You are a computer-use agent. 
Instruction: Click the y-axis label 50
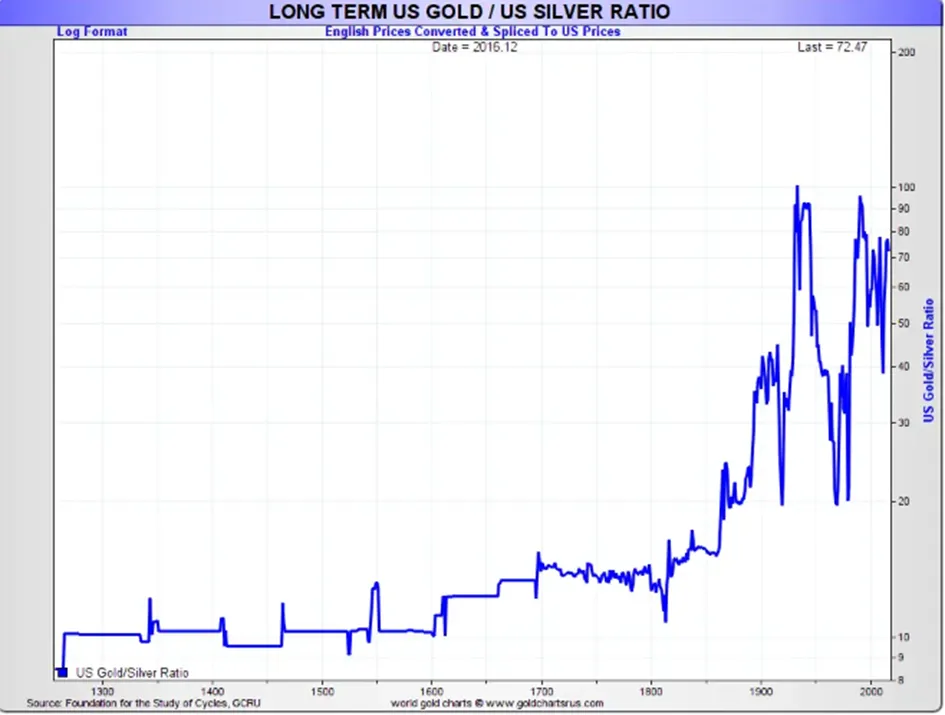point(904,324)
